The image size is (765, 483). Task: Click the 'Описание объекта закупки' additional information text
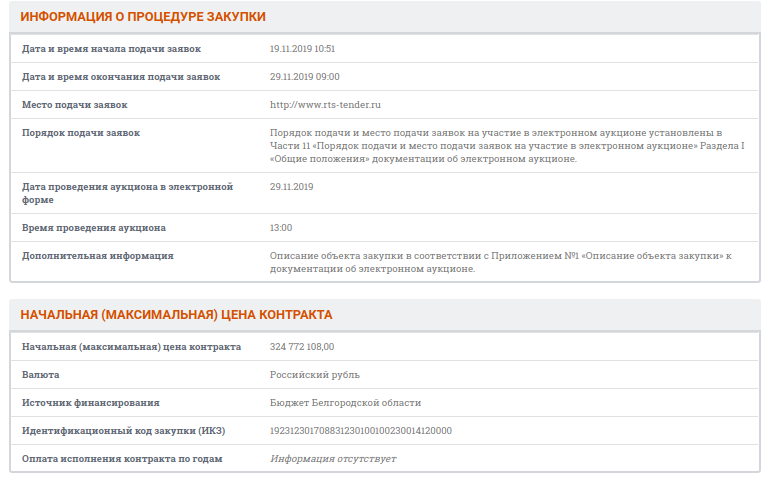coord(500,262)
